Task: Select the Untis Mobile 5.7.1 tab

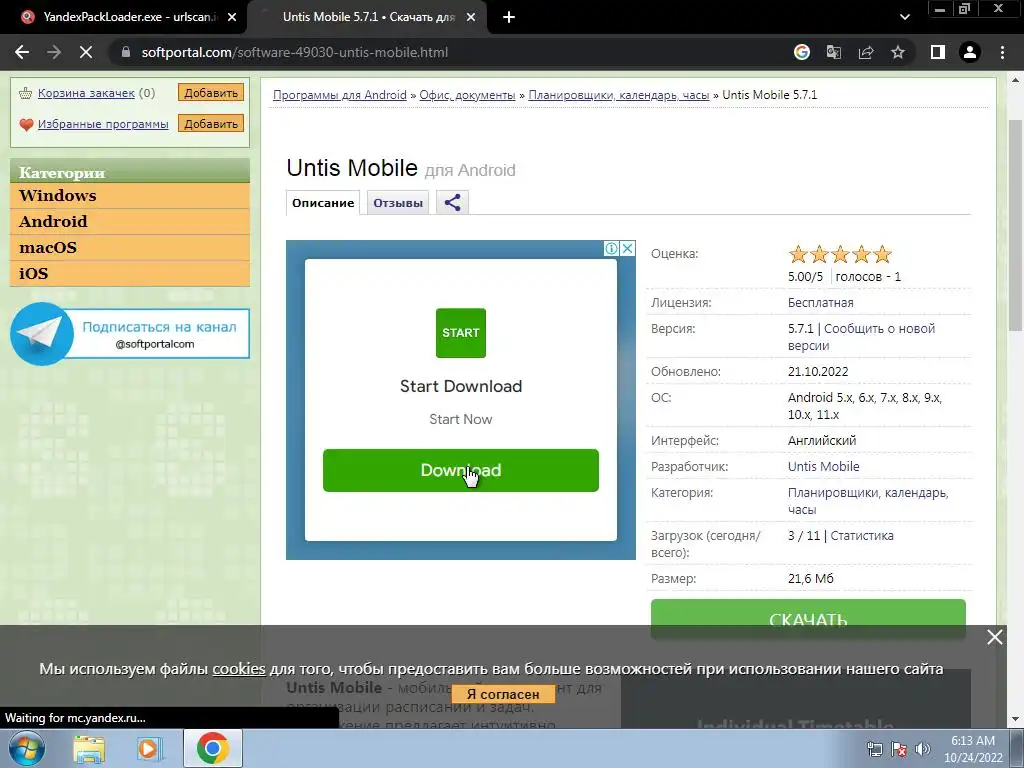Action: coord(367,18)
